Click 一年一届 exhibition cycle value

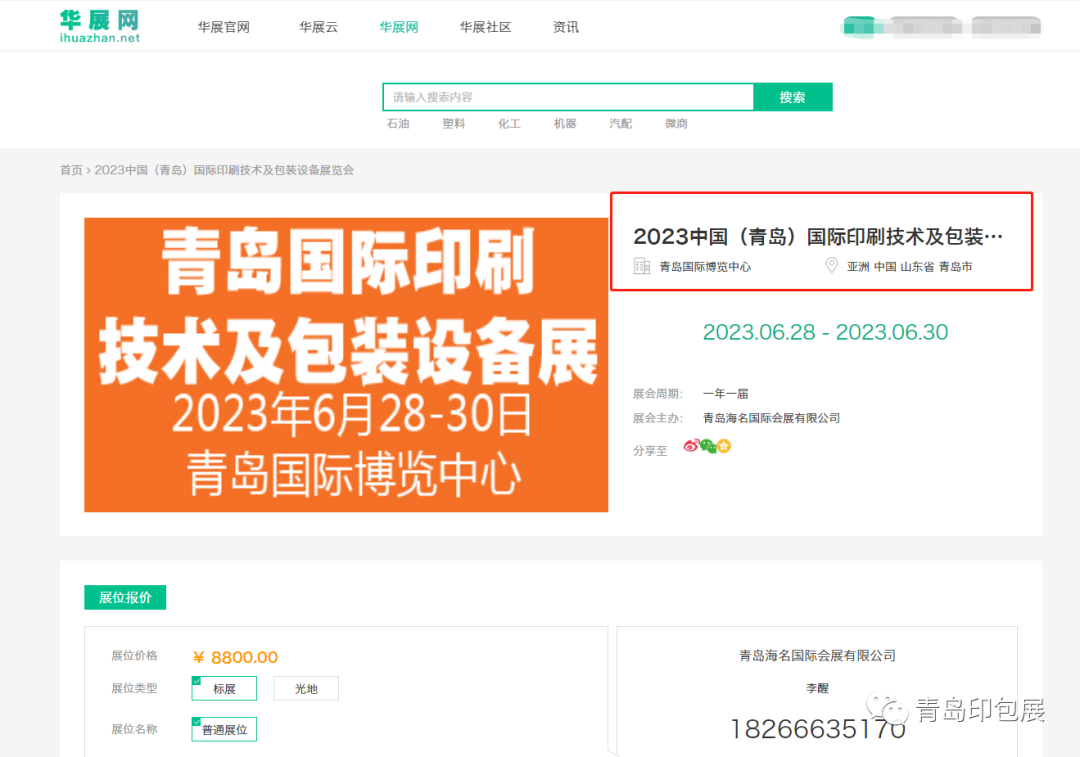point(725,394)
